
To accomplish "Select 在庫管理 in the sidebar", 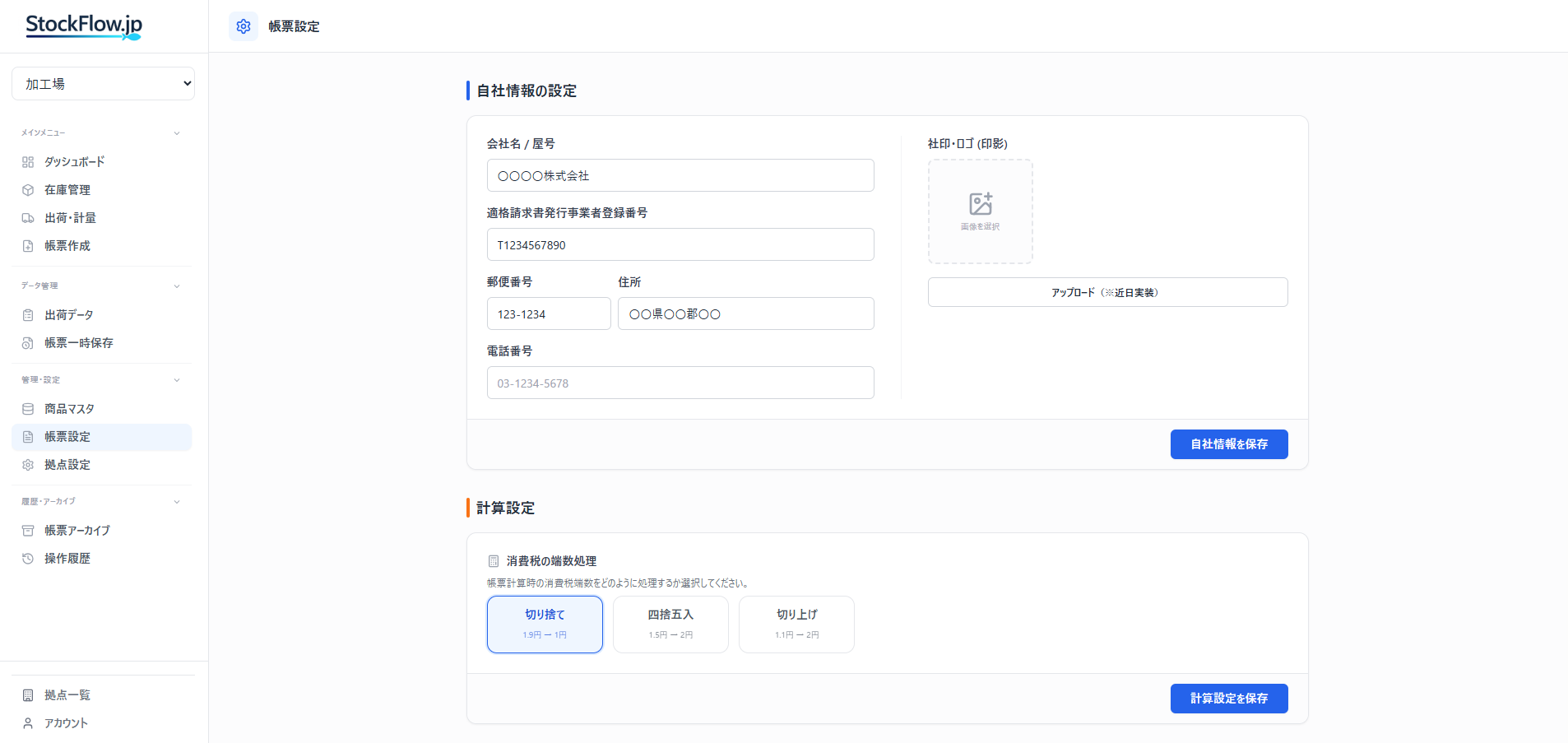I will (x=66, y=189).
